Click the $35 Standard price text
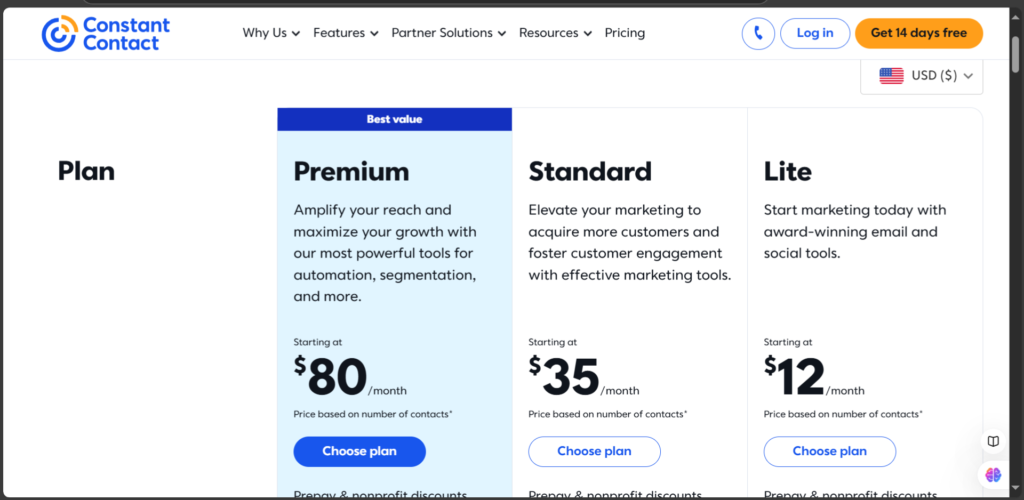This screenshot has height=500, width=1024. pos(564,377)
